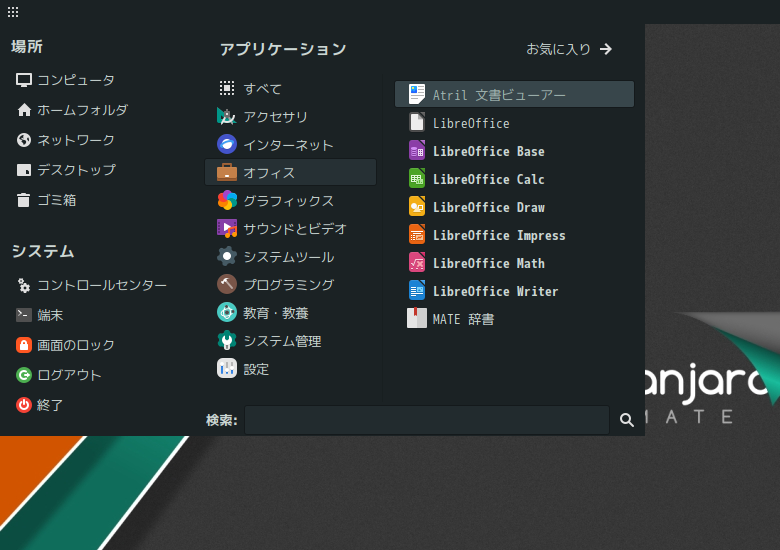
Task: Select the インターネット category
Action: tap(291, 145)
